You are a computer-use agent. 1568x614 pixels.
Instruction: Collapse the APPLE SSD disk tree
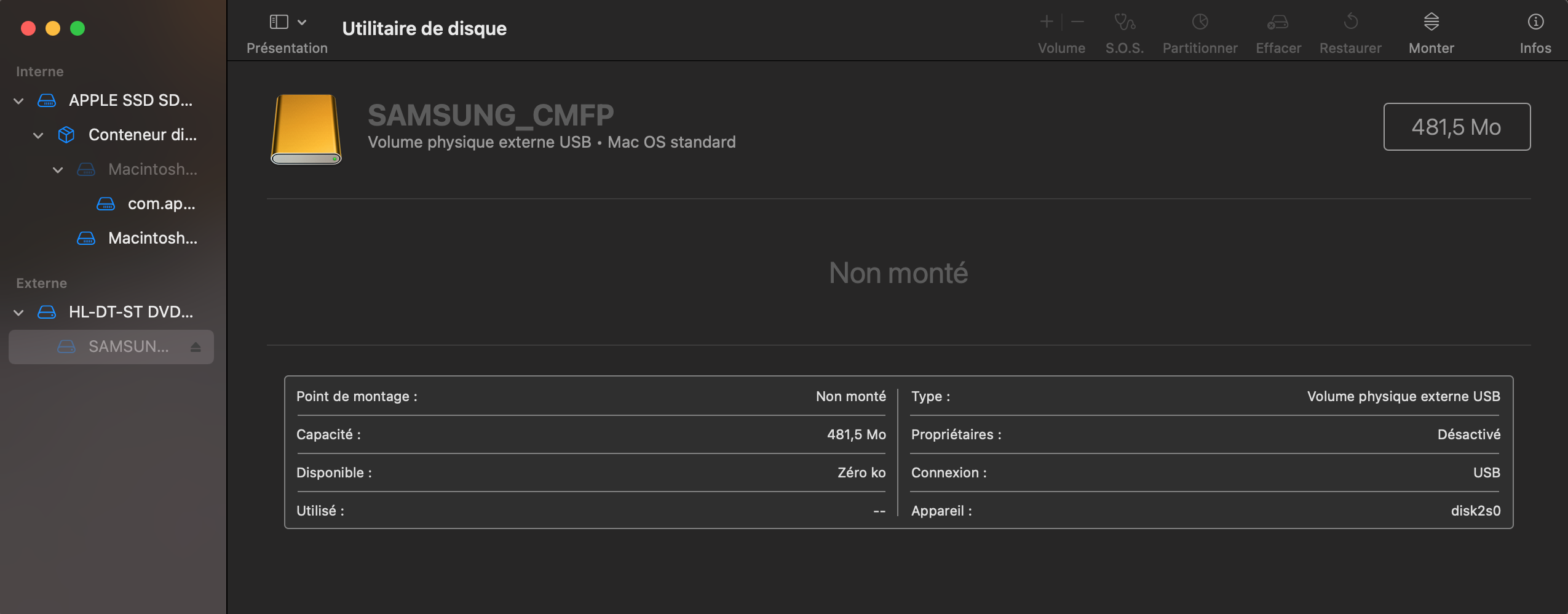[x=18, y=101]
